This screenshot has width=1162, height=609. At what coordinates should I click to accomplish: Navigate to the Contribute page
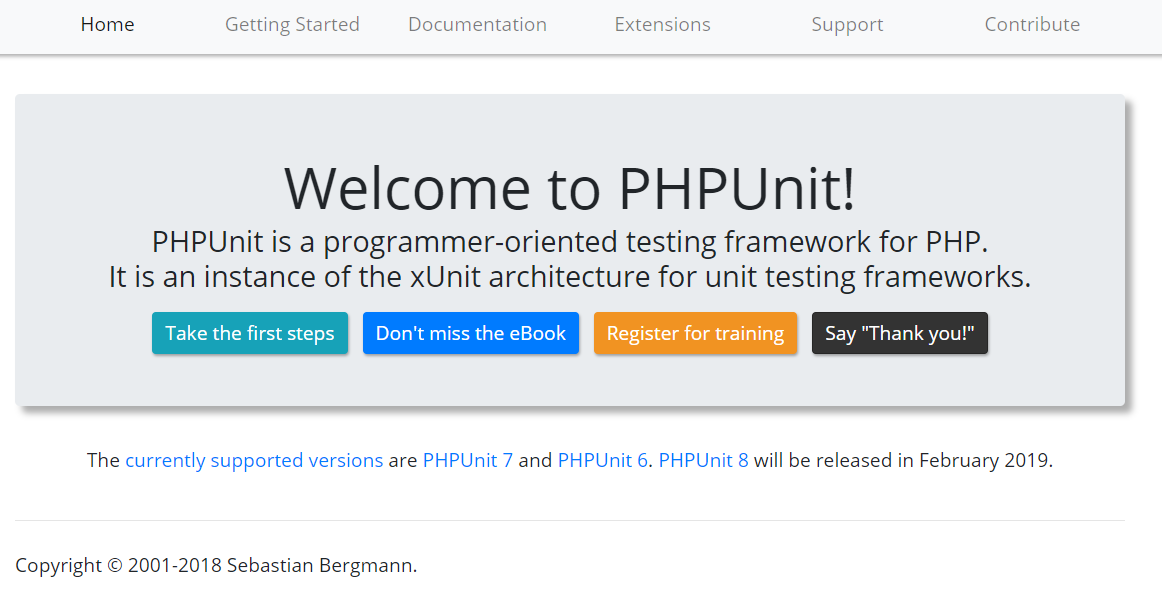tap(1032, 25)
